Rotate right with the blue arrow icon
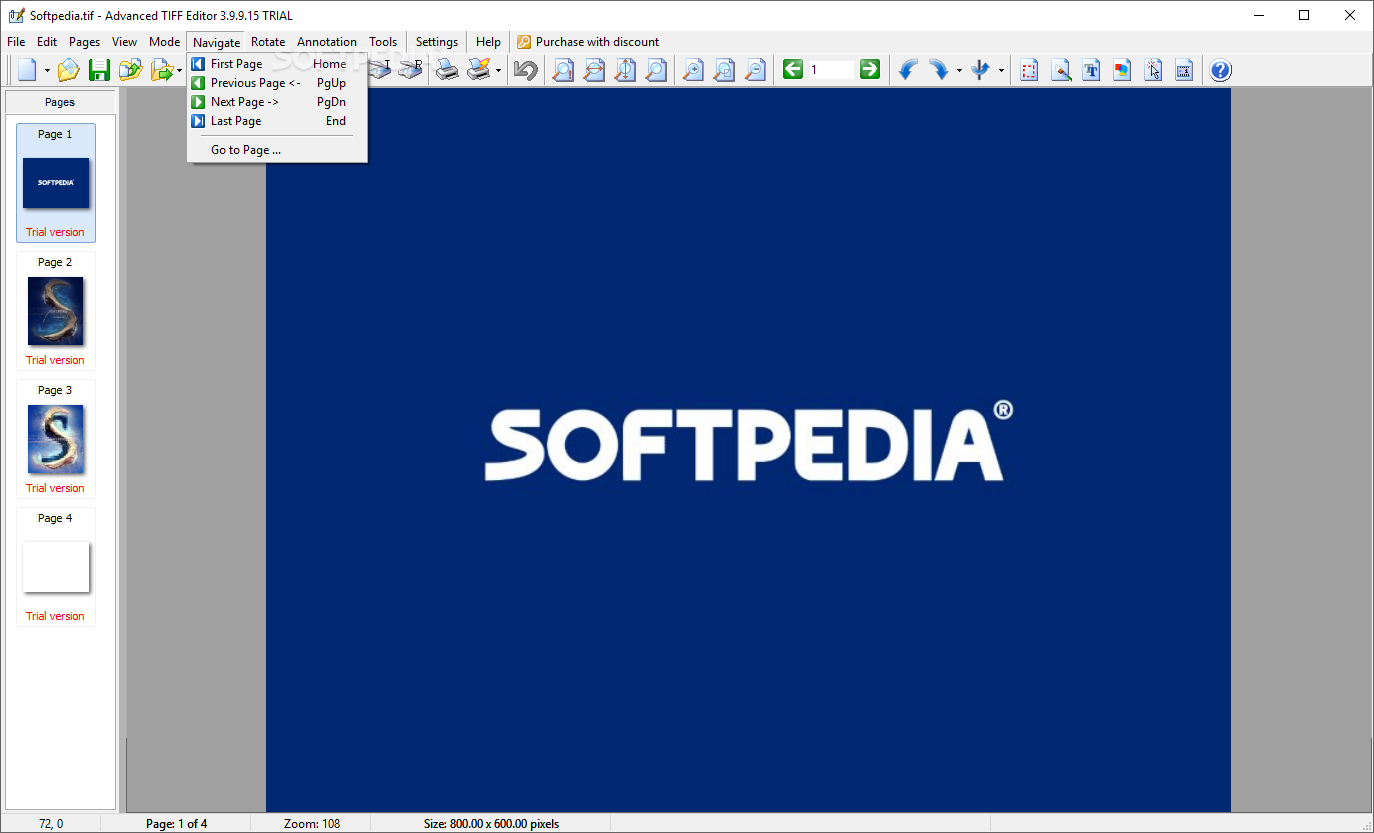The width and height of the screenshot is (1374, 833). click(x=938, y=70)
